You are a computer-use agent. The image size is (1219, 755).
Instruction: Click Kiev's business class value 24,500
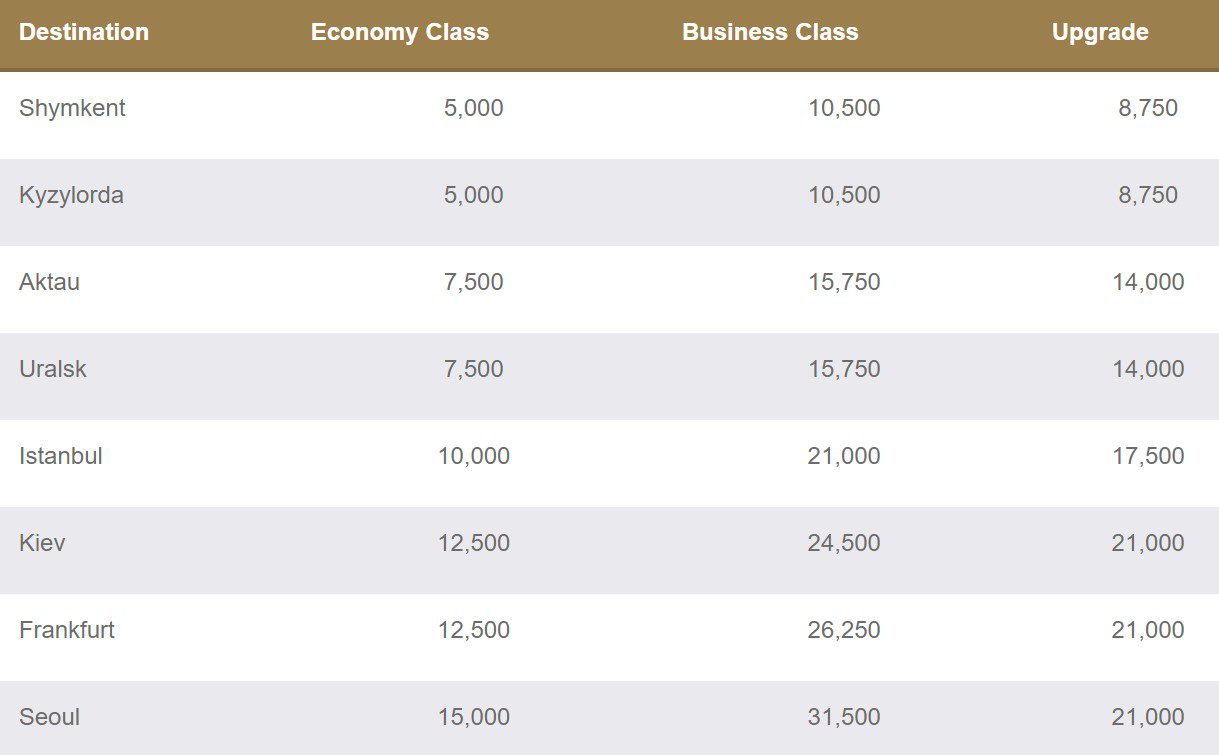point(844,543)
